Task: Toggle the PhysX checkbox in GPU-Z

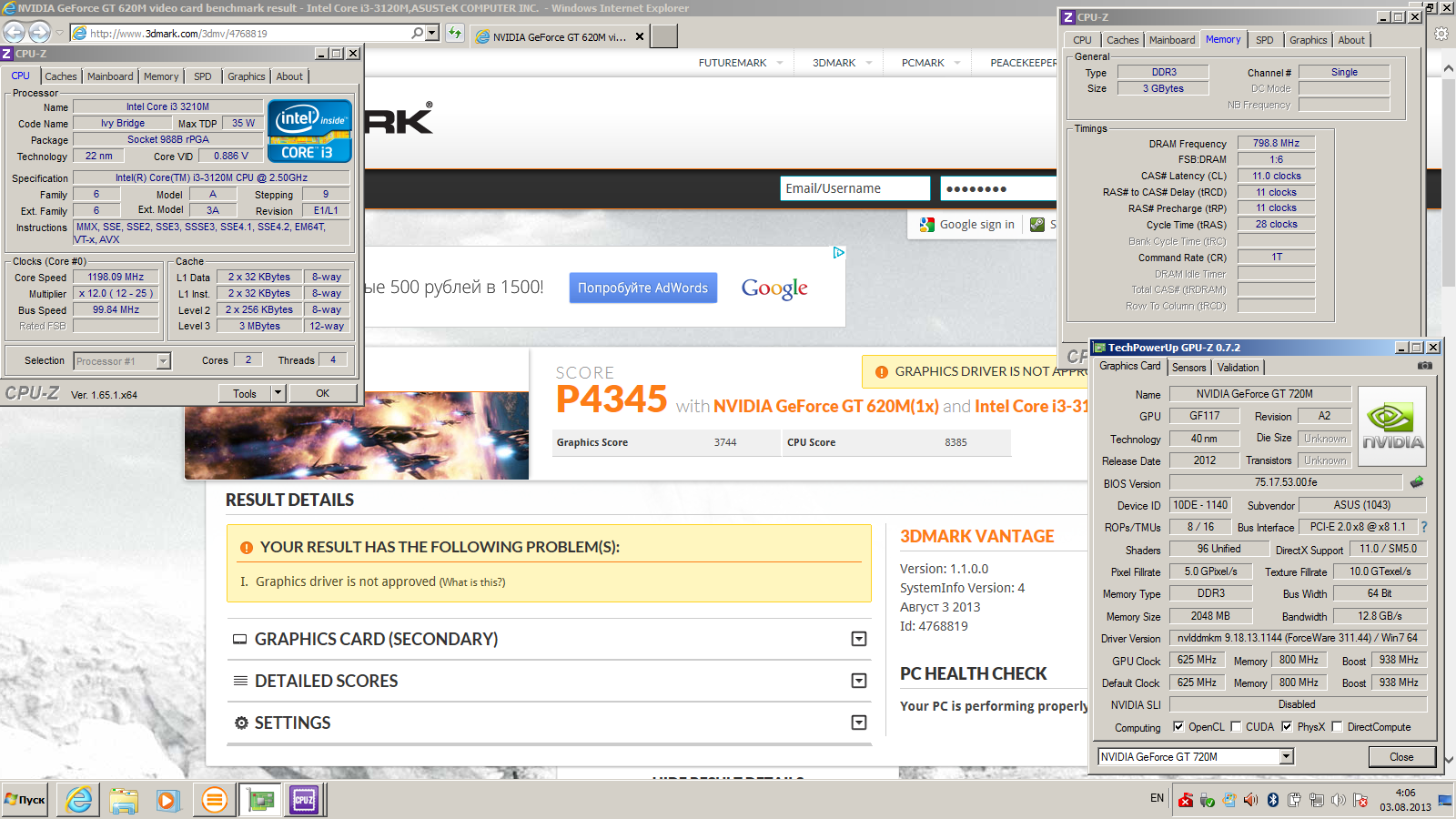Action: [x=1287, y=726]
